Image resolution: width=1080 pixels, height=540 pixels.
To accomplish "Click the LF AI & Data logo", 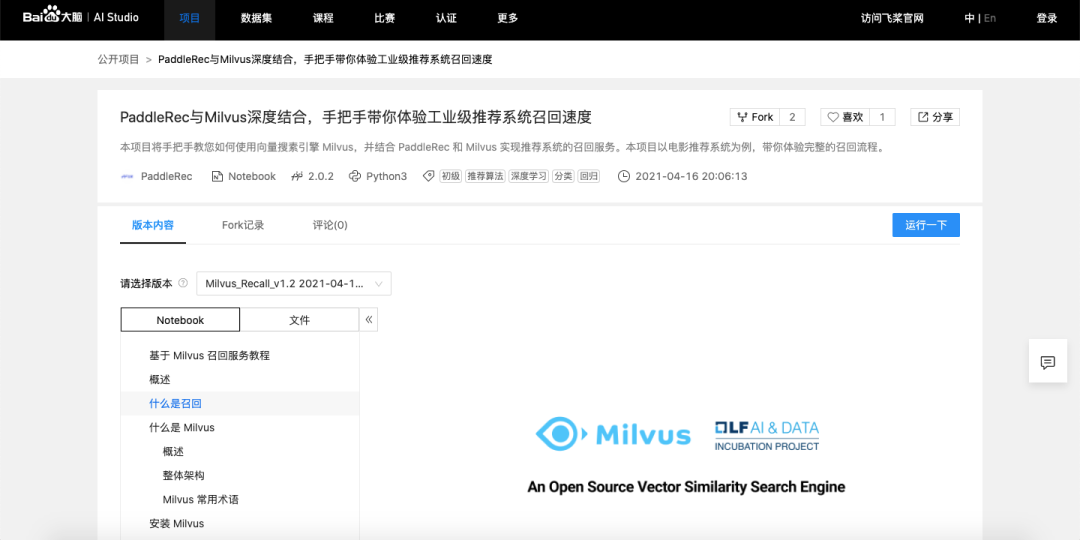I will click(x=767, y=436).
